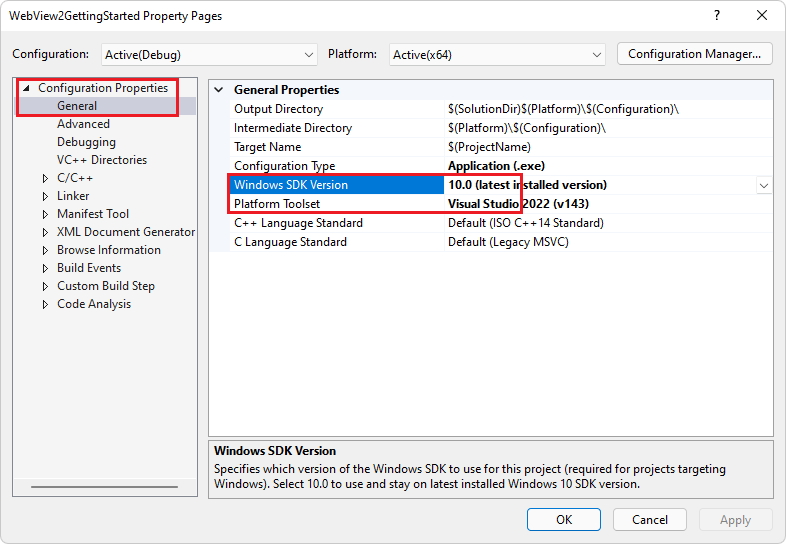Select the Linker tree label
This screenshot has height=544, width=786.
73,196
